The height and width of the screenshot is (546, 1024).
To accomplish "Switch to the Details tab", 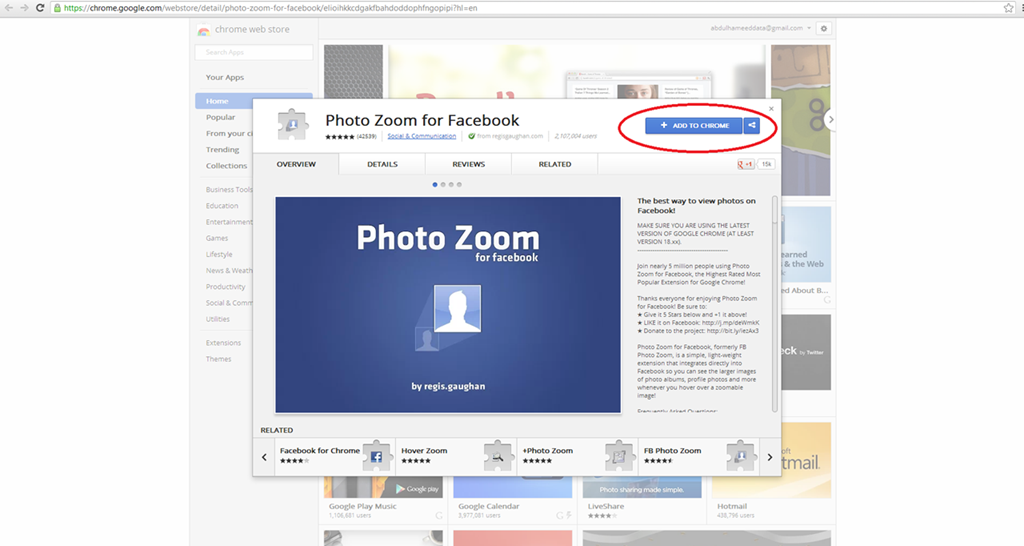I will point(382,165).
